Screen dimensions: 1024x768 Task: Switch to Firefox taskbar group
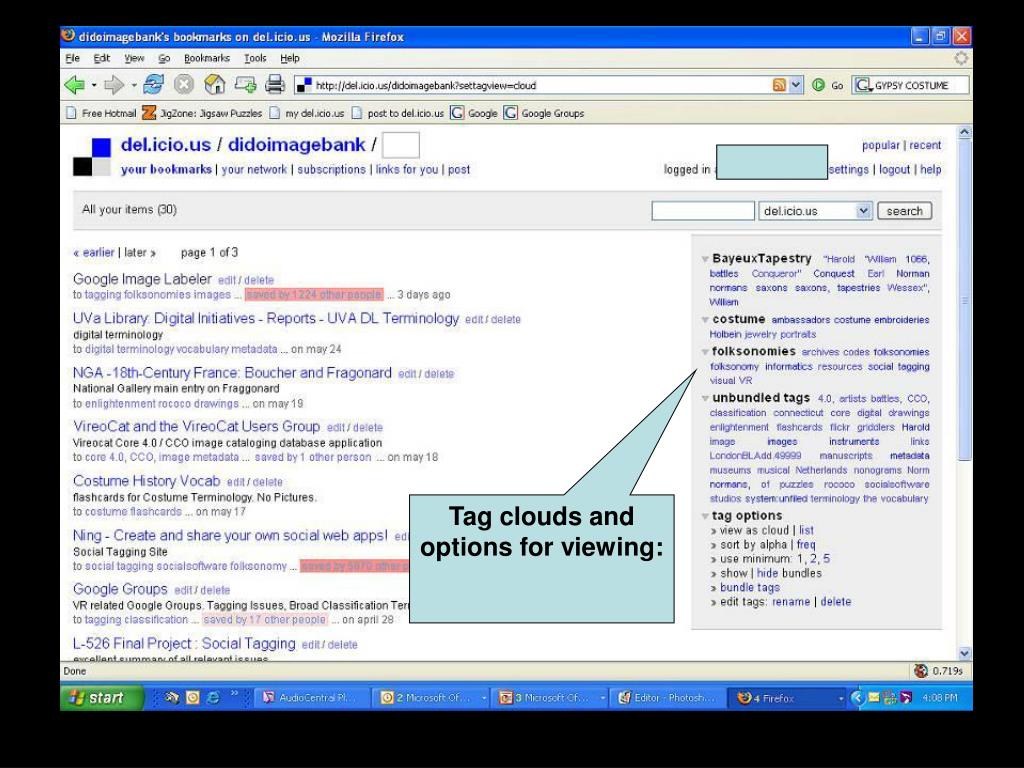[x=789, y=697]
